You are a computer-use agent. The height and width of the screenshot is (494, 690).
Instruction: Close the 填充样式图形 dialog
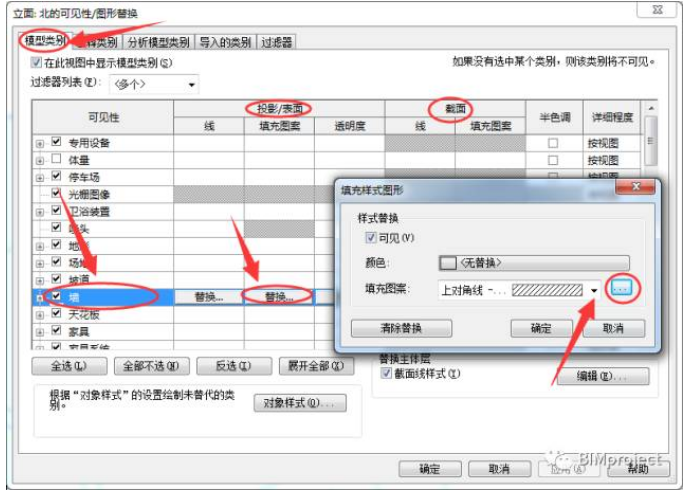point(635,187)
